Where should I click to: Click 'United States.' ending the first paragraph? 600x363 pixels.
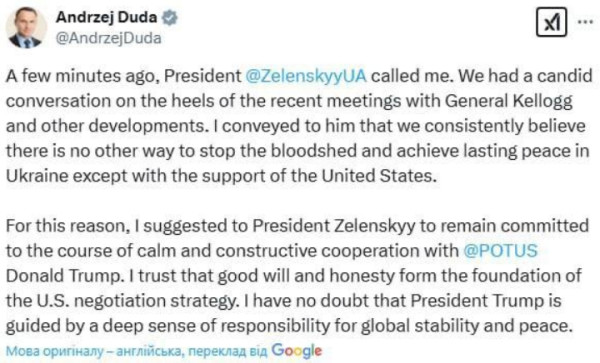(x=379, y=176)
